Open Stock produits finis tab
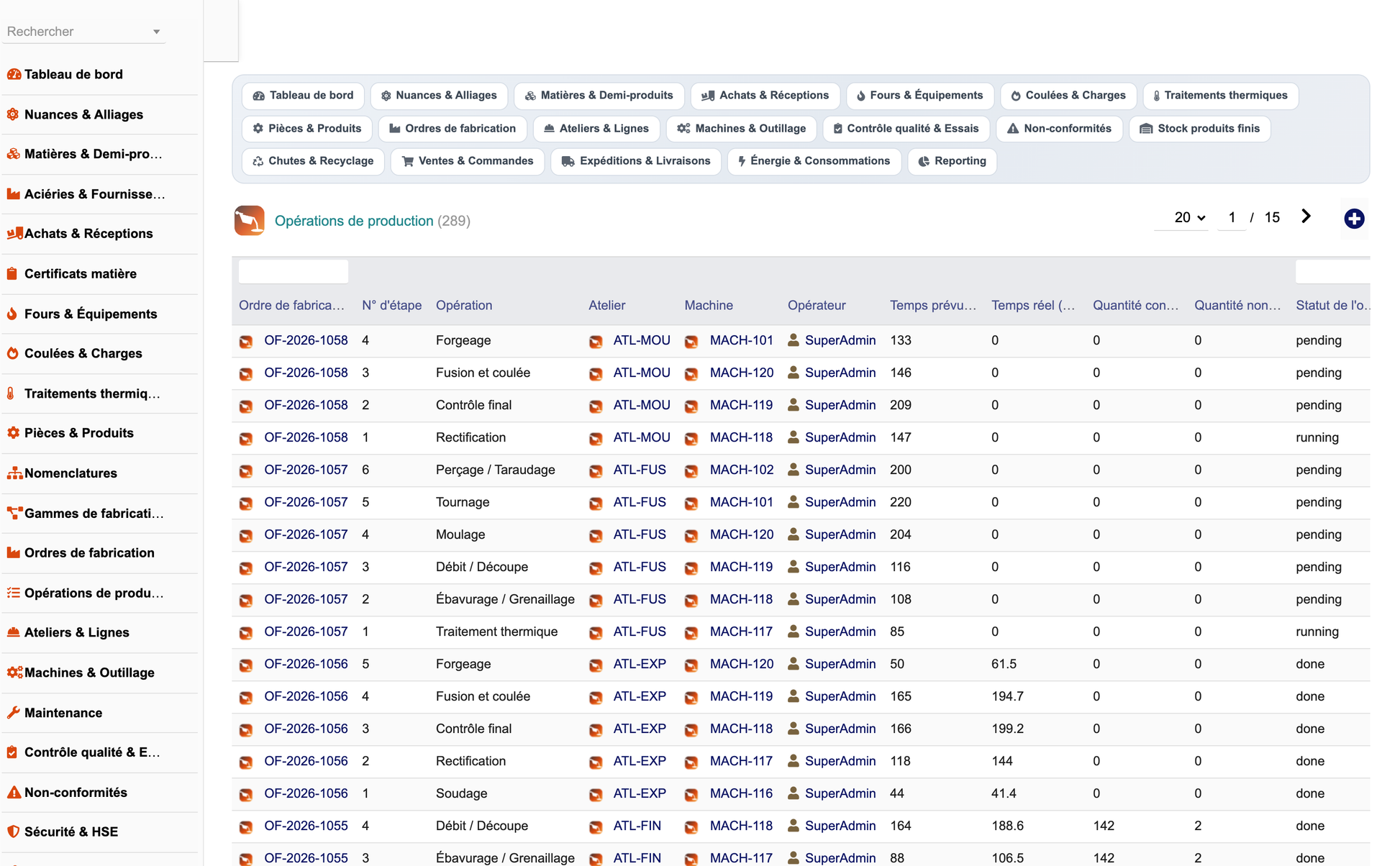 coord(1199,129)
